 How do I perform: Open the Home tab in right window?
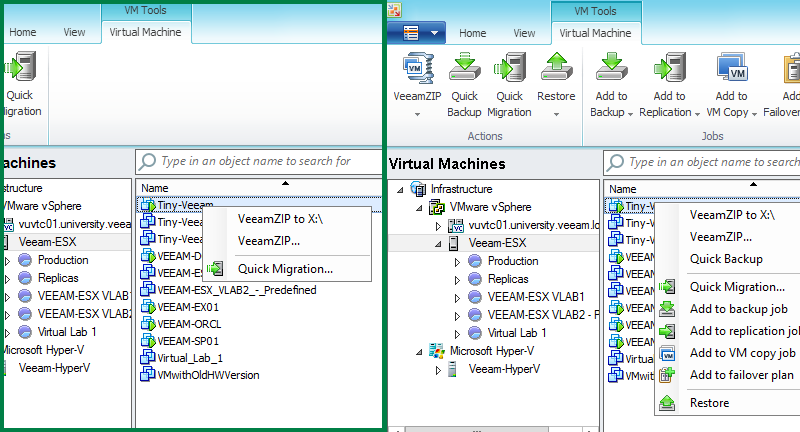[472, 33]
